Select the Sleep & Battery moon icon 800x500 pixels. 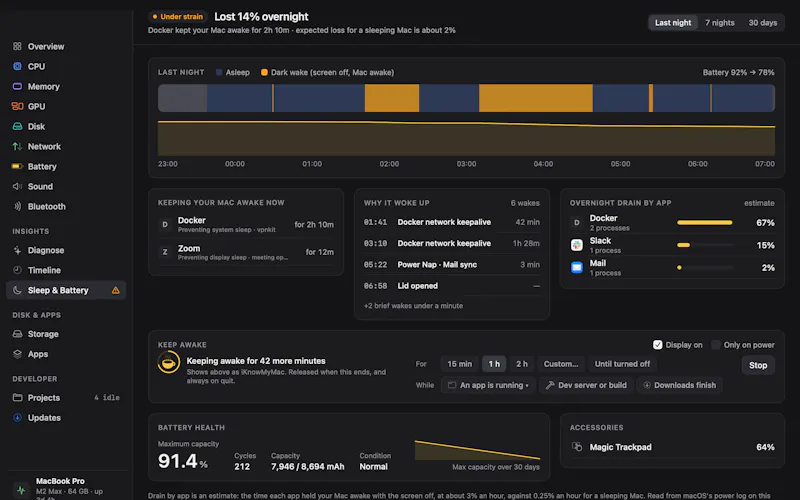[17, 290]
